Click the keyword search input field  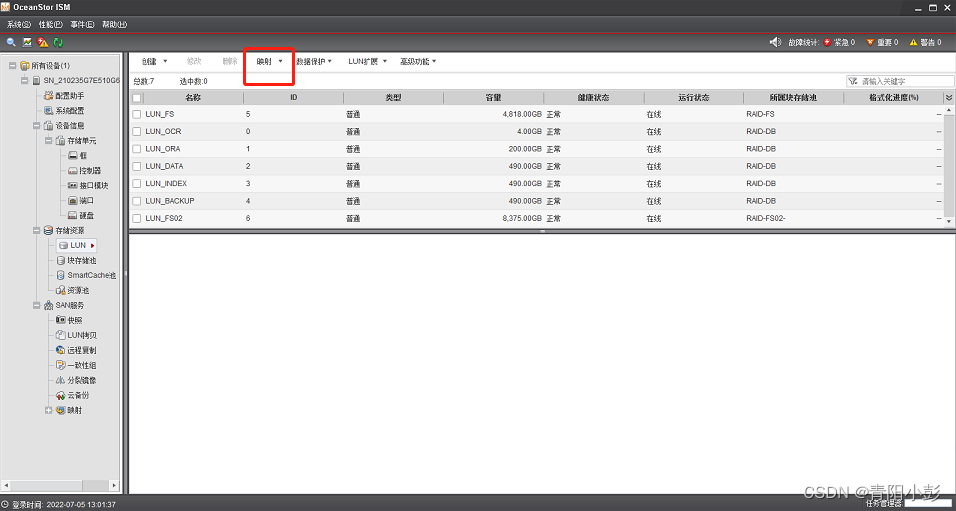(x=900, y=81)
